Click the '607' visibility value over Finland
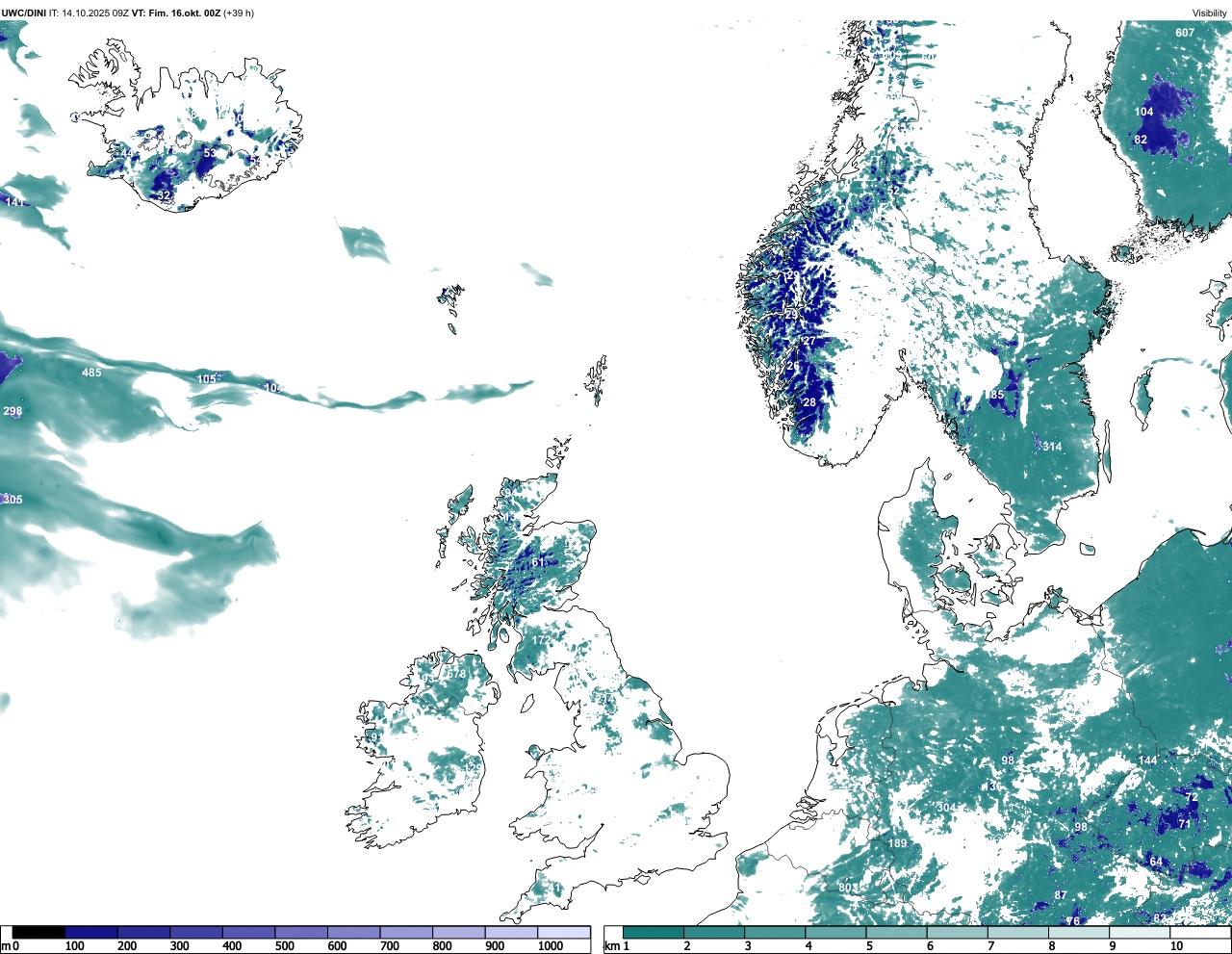Screen dimensions: 1232x954 (x=1185, y=33)
